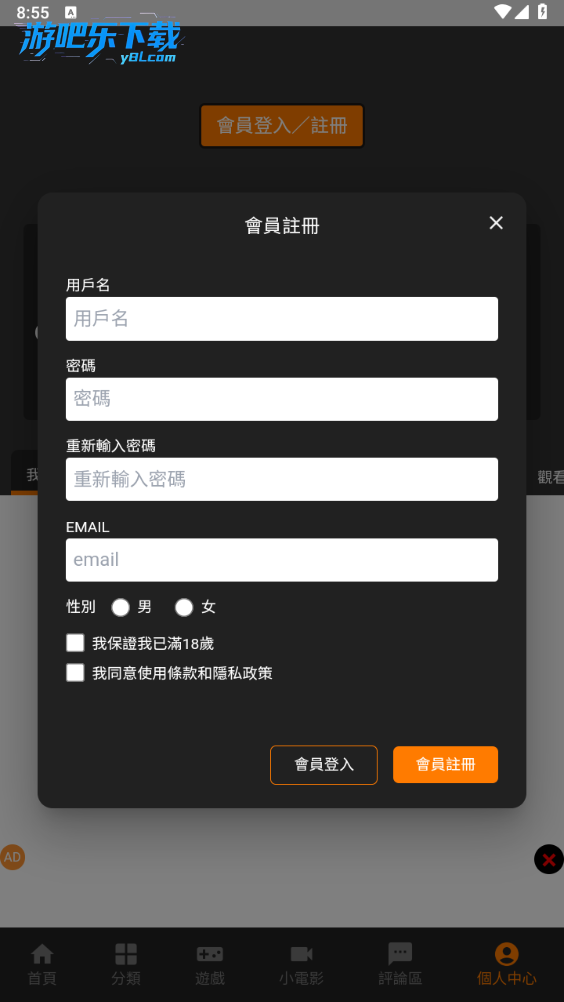Open the 分類 grid icon

tap(126, 954)
